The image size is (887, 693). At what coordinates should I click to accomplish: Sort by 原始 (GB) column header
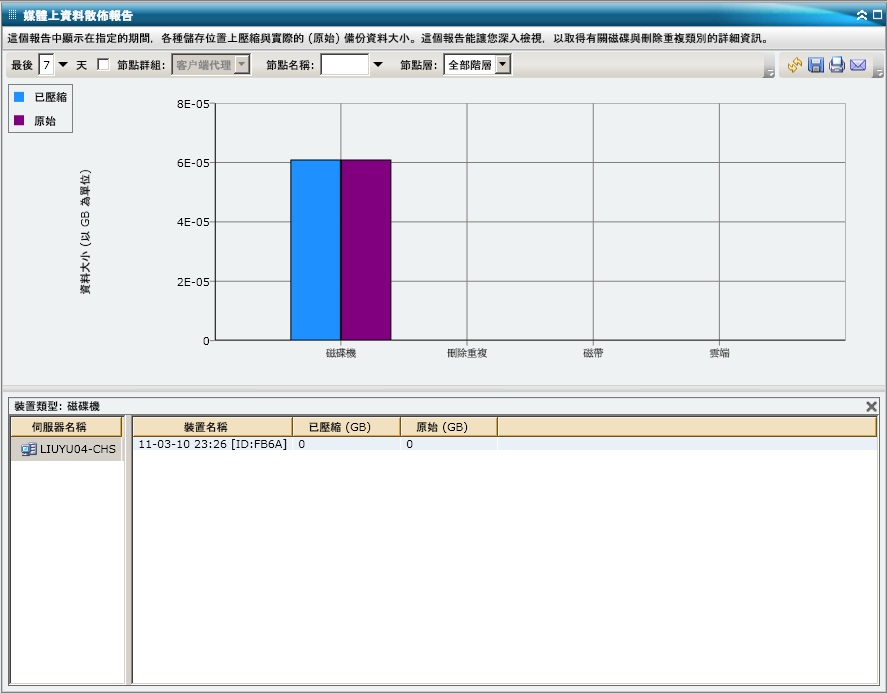point(449,427)
